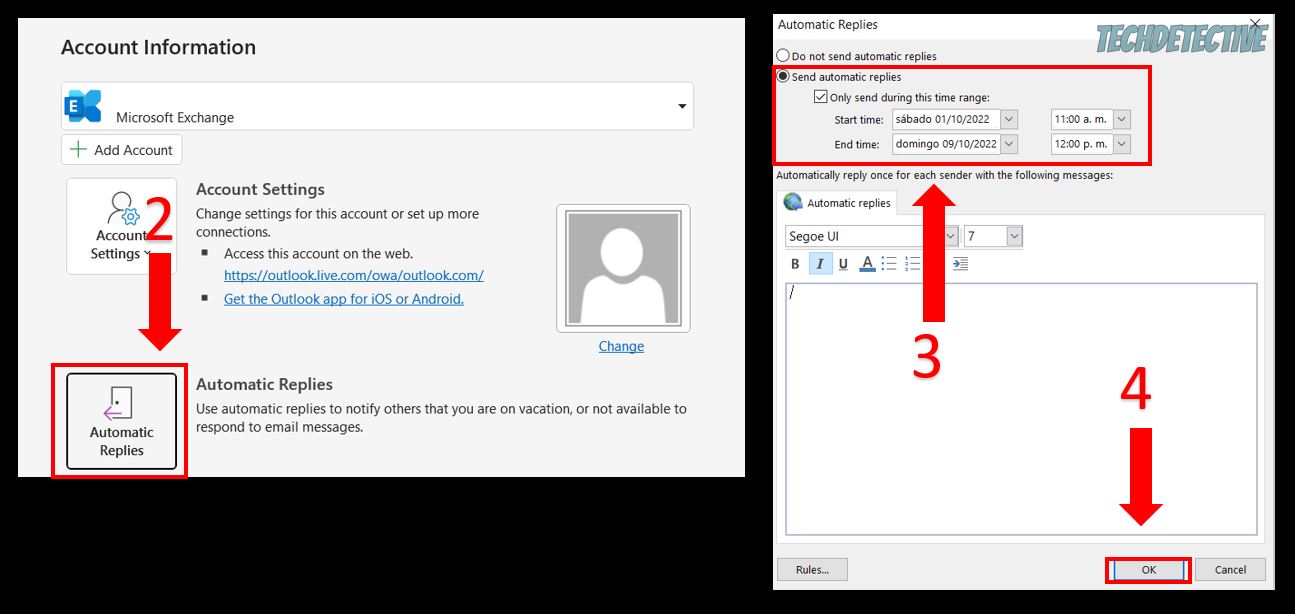The image size is (1295, 614).
Task: Change the font color
Action: click(x=866, y=263)
